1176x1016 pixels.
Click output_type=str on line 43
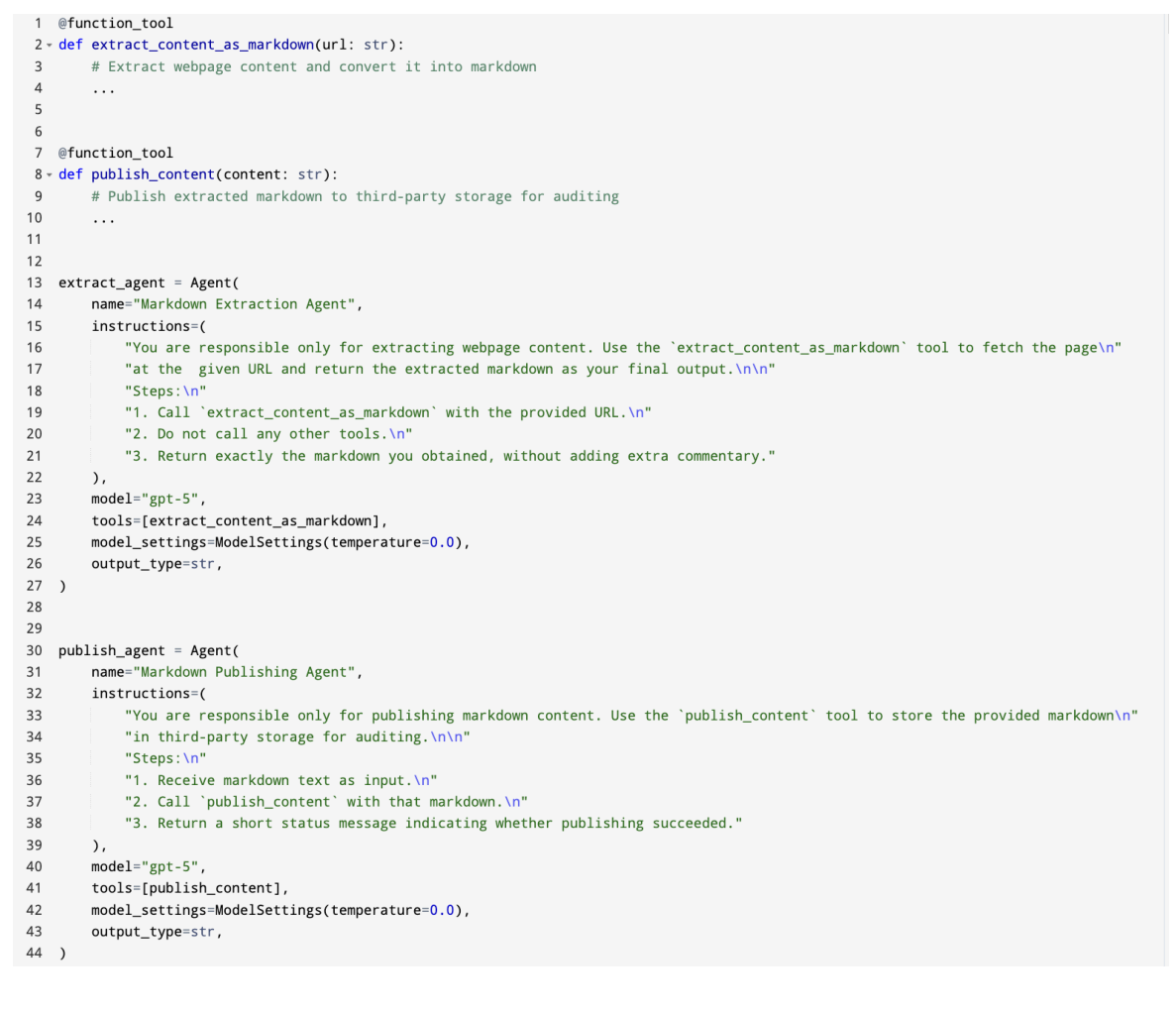pos(154,932)
